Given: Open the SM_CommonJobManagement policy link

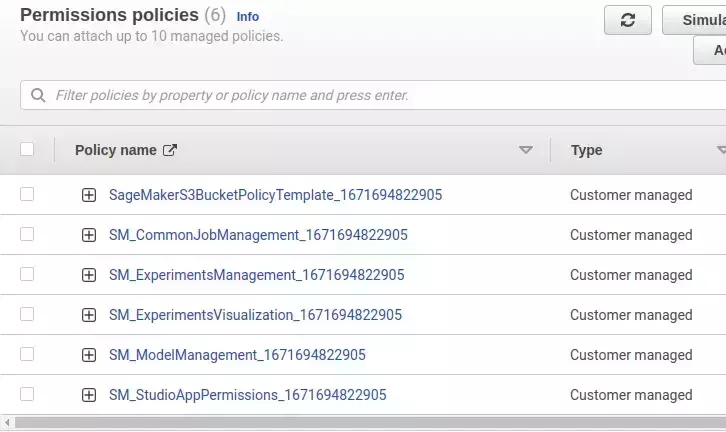Looking at the screenshot, I should click(258, 235).
